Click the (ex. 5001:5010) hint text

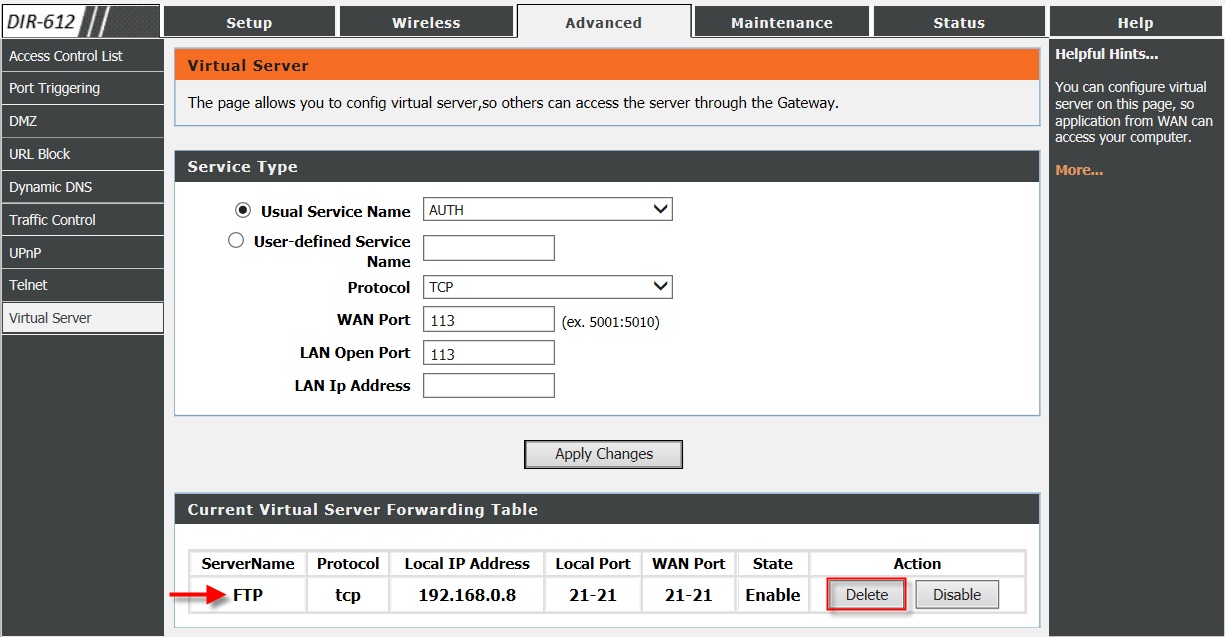610,322
